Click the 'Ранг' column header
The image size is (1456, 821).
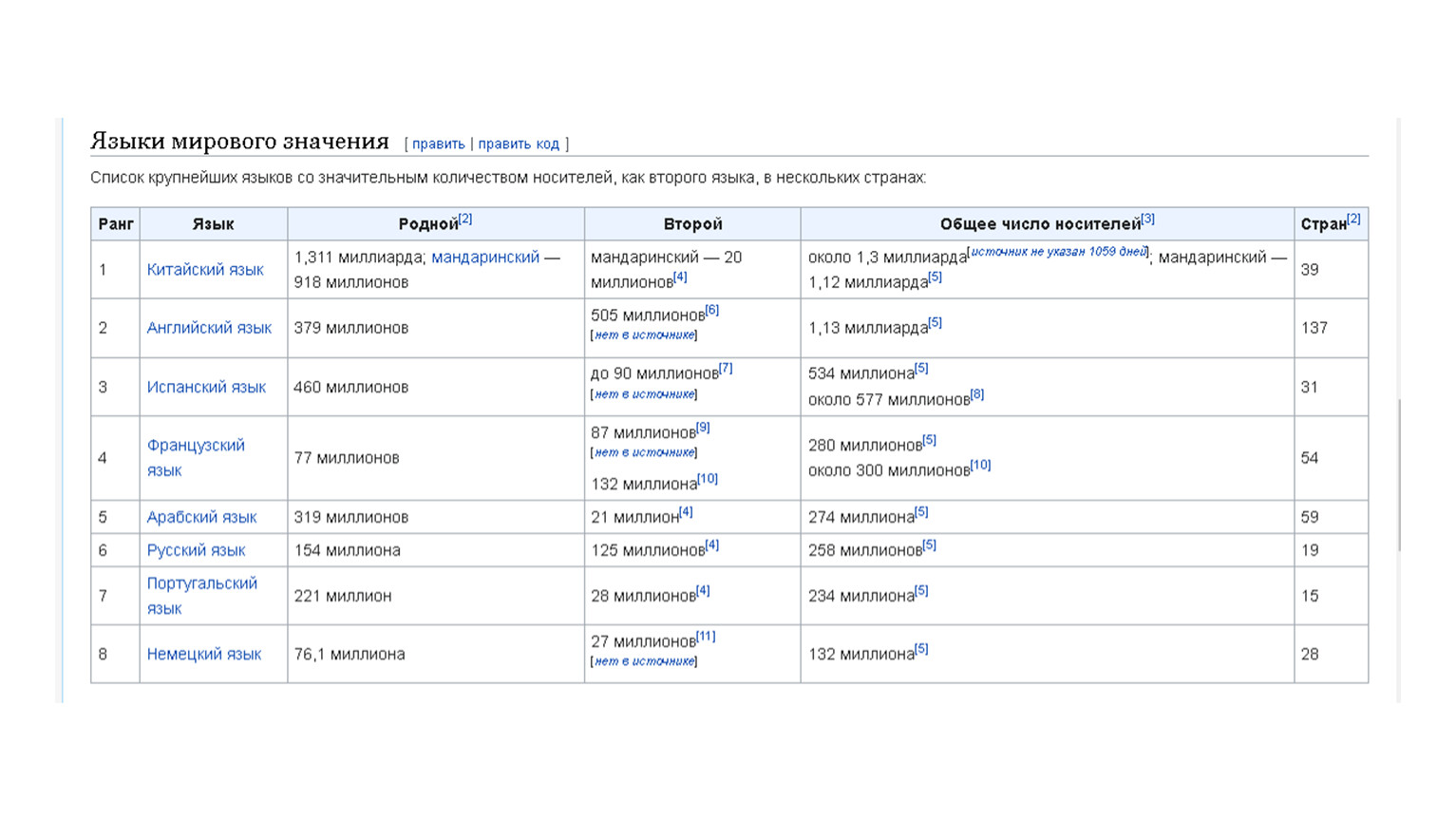coord(116,224)
